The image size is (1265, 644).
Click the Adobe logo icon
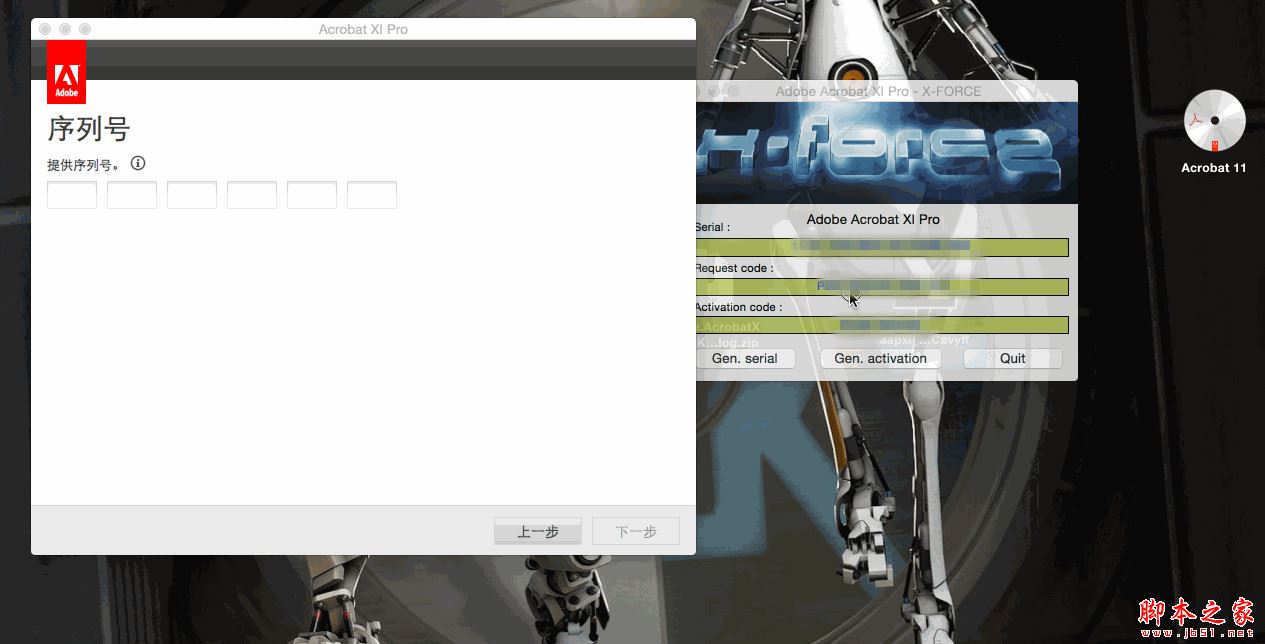tap(66, 71)
